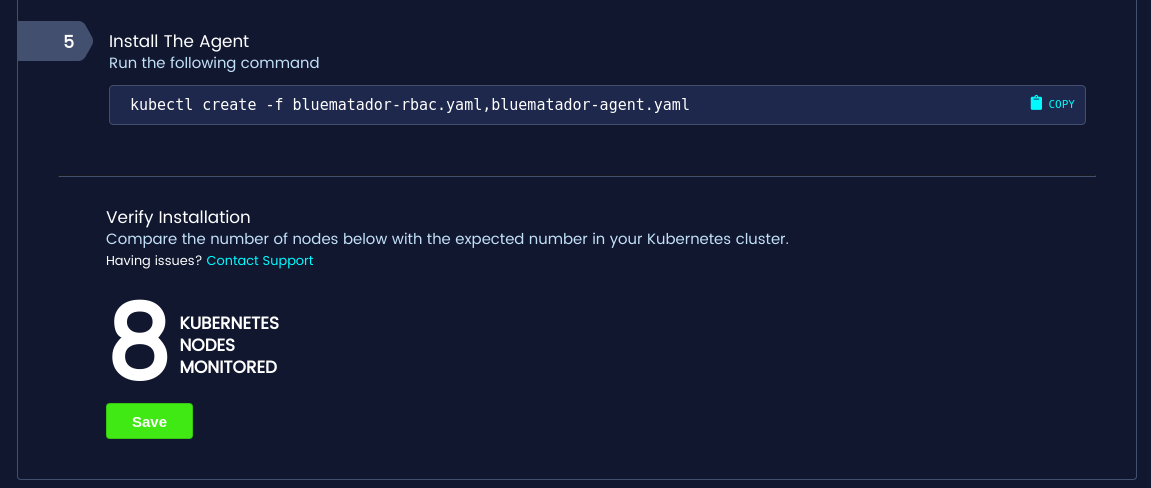This screenshot has width=1151, height=488.
Task: Click the word KUBERNETES beside the count
Action: tap(229, 324)
